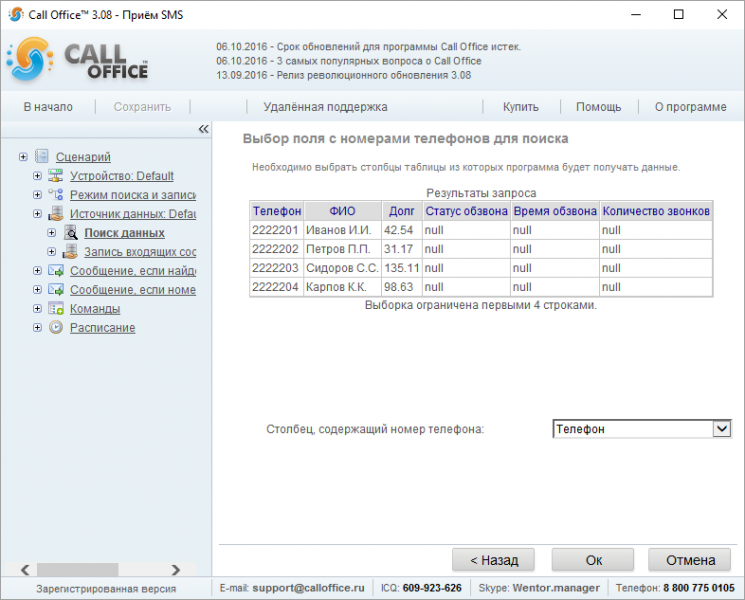Open О программе
745x600 pixels.
[690, 107]
